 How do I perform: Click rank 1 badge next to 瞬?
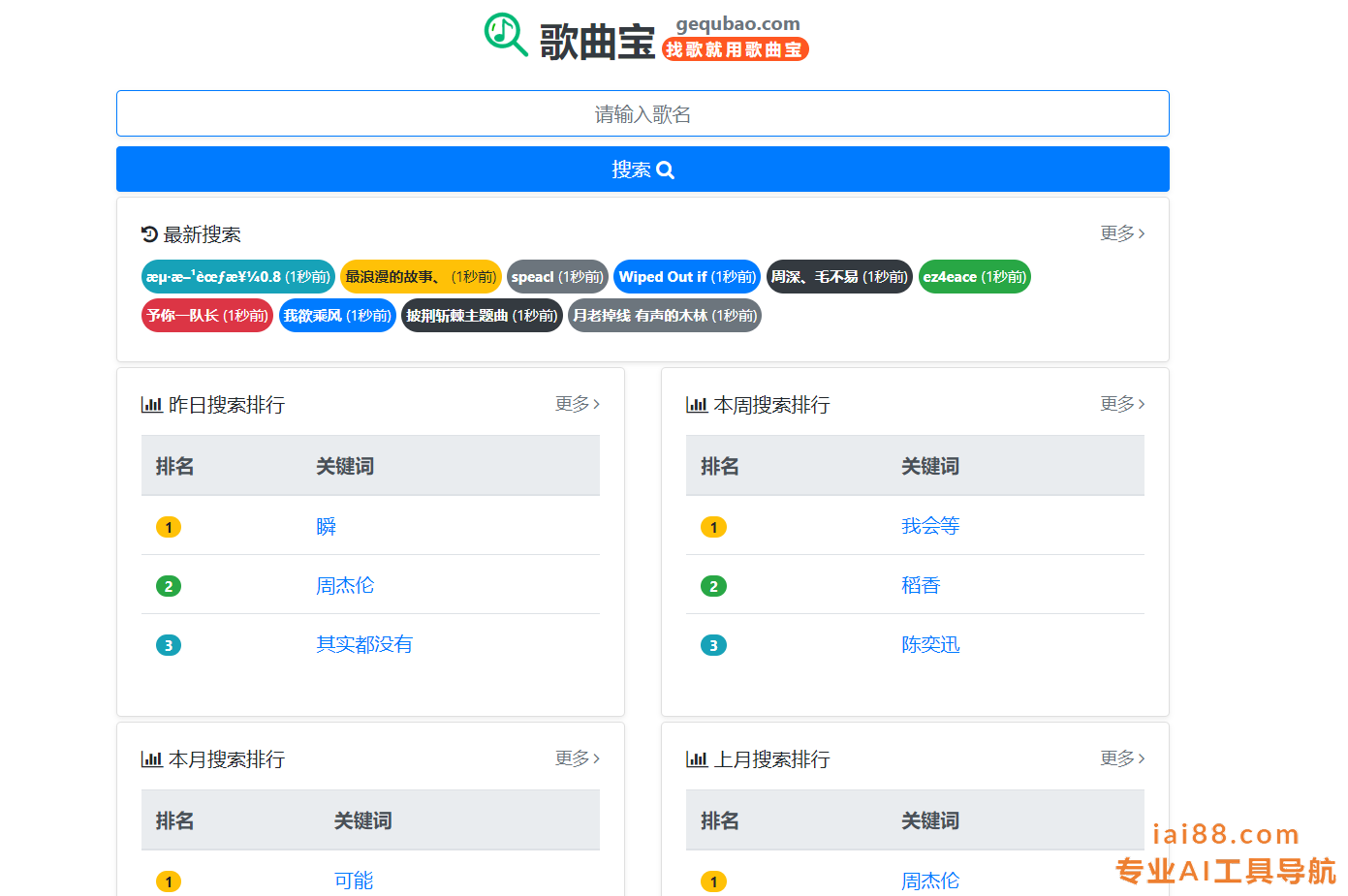pos(169,527)
